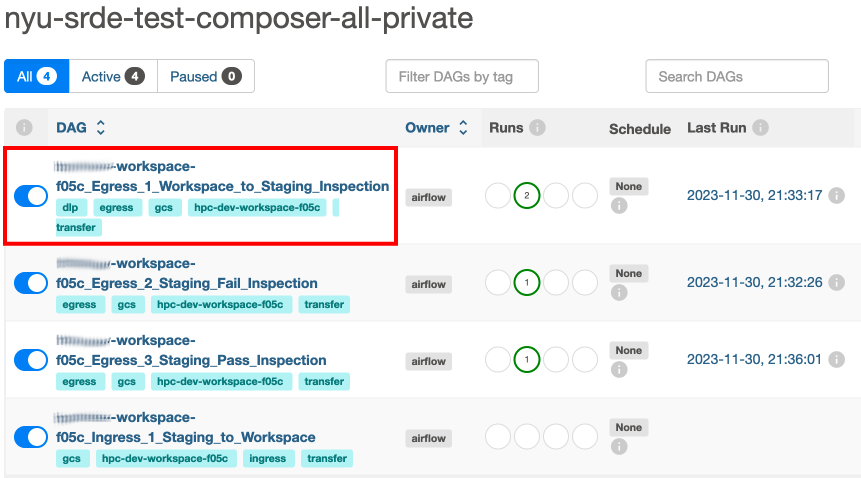Pause the Egress_2_Staging_Fail_Inspection DAG switch
The image size is (861, 478).
coord(31,283)
